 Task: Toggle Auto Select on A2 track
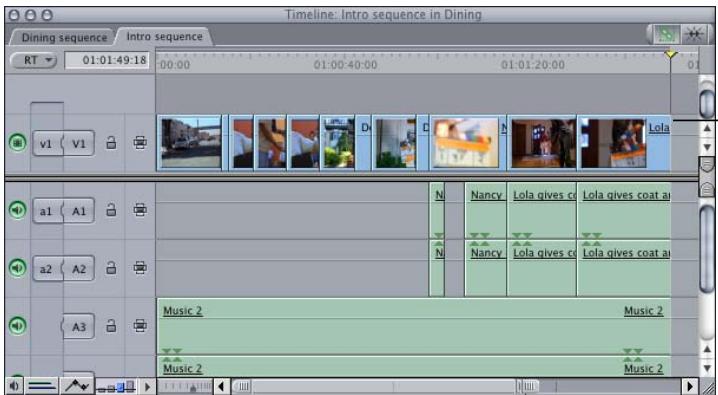tap(140, 268)
